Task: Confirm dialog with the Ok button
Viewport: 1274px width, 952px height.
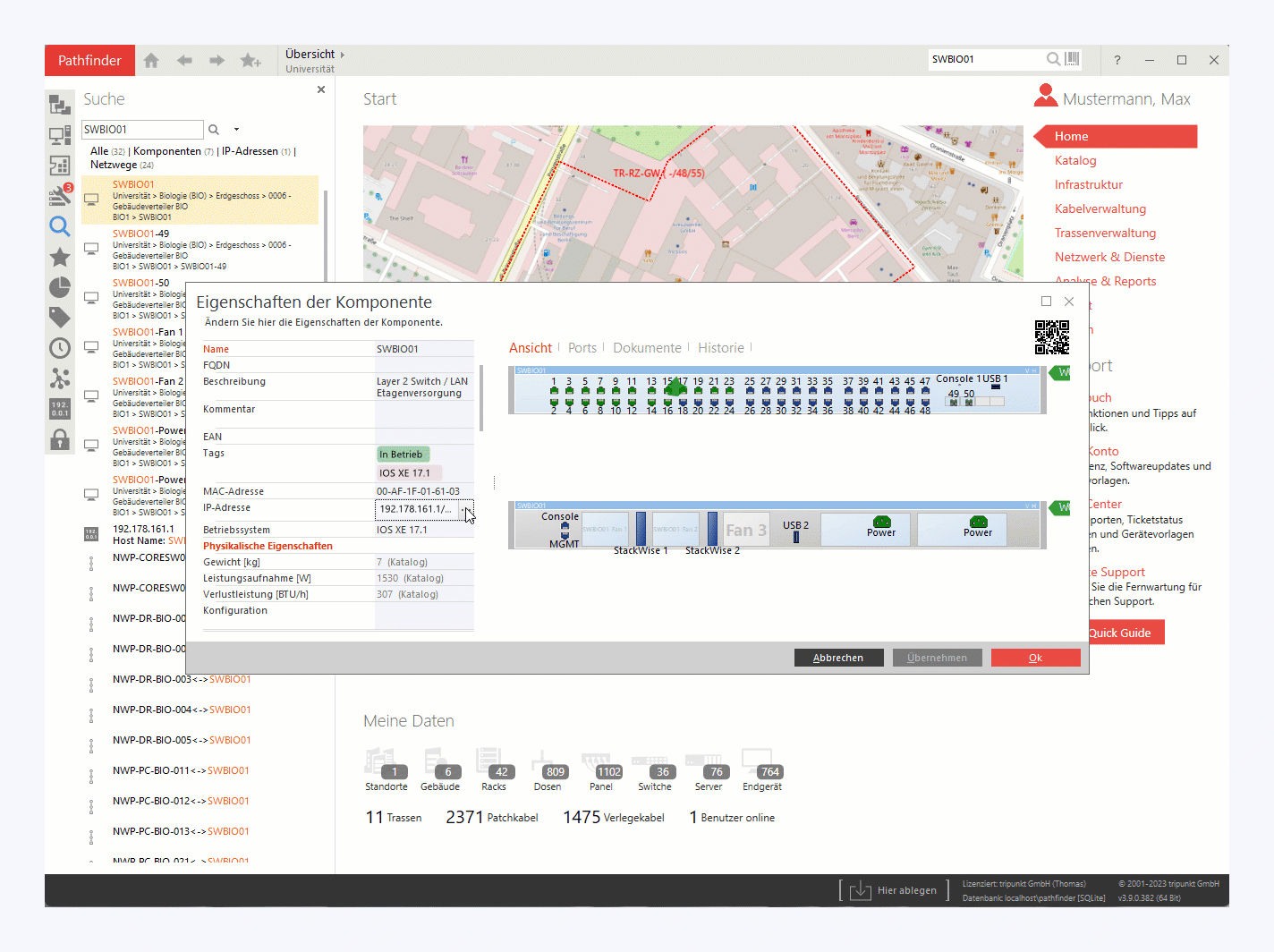Action: (x=1035, y=658)
